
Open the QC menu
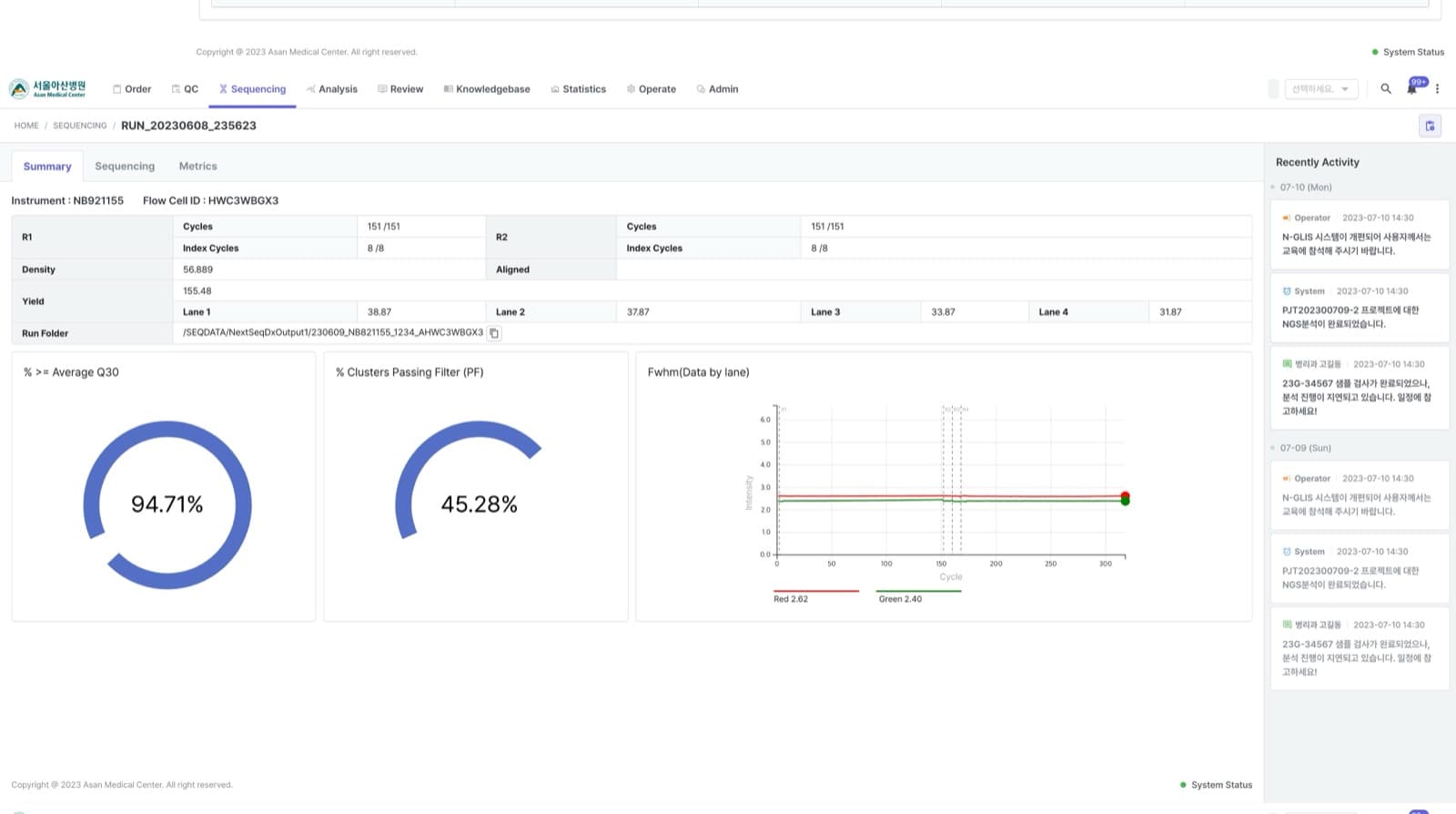(x=185, y=89)
